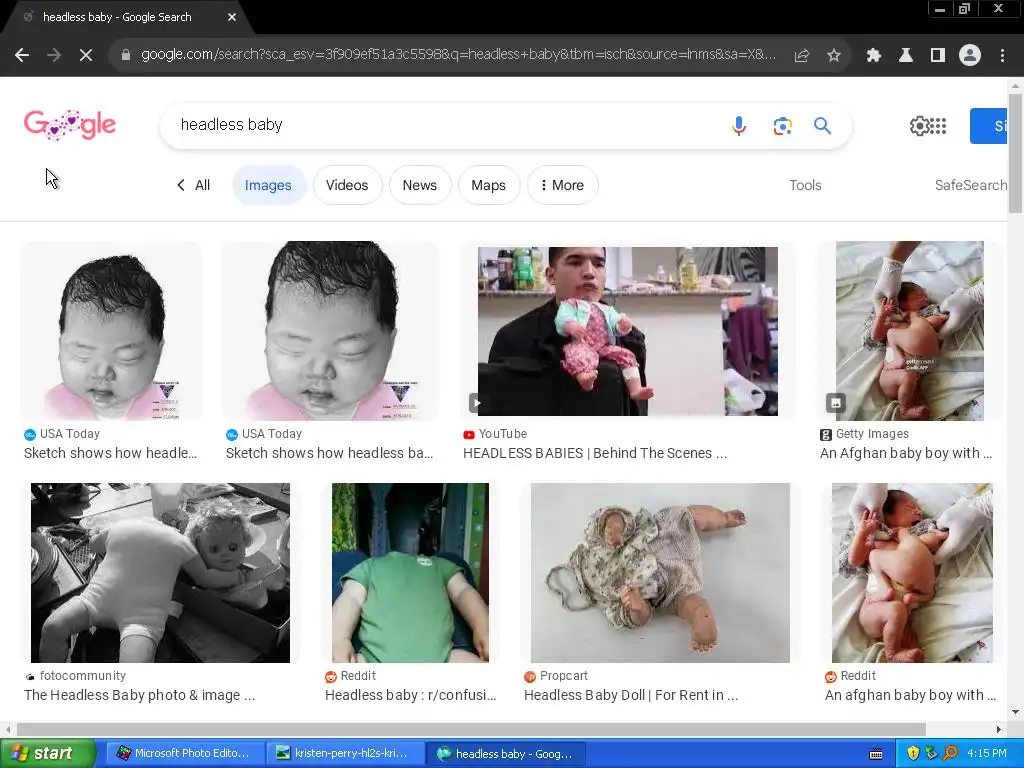Click the fotocommunity source label
Viewport: 1024px width, 768px height.
pyautogui.click(x=83, y=676)
